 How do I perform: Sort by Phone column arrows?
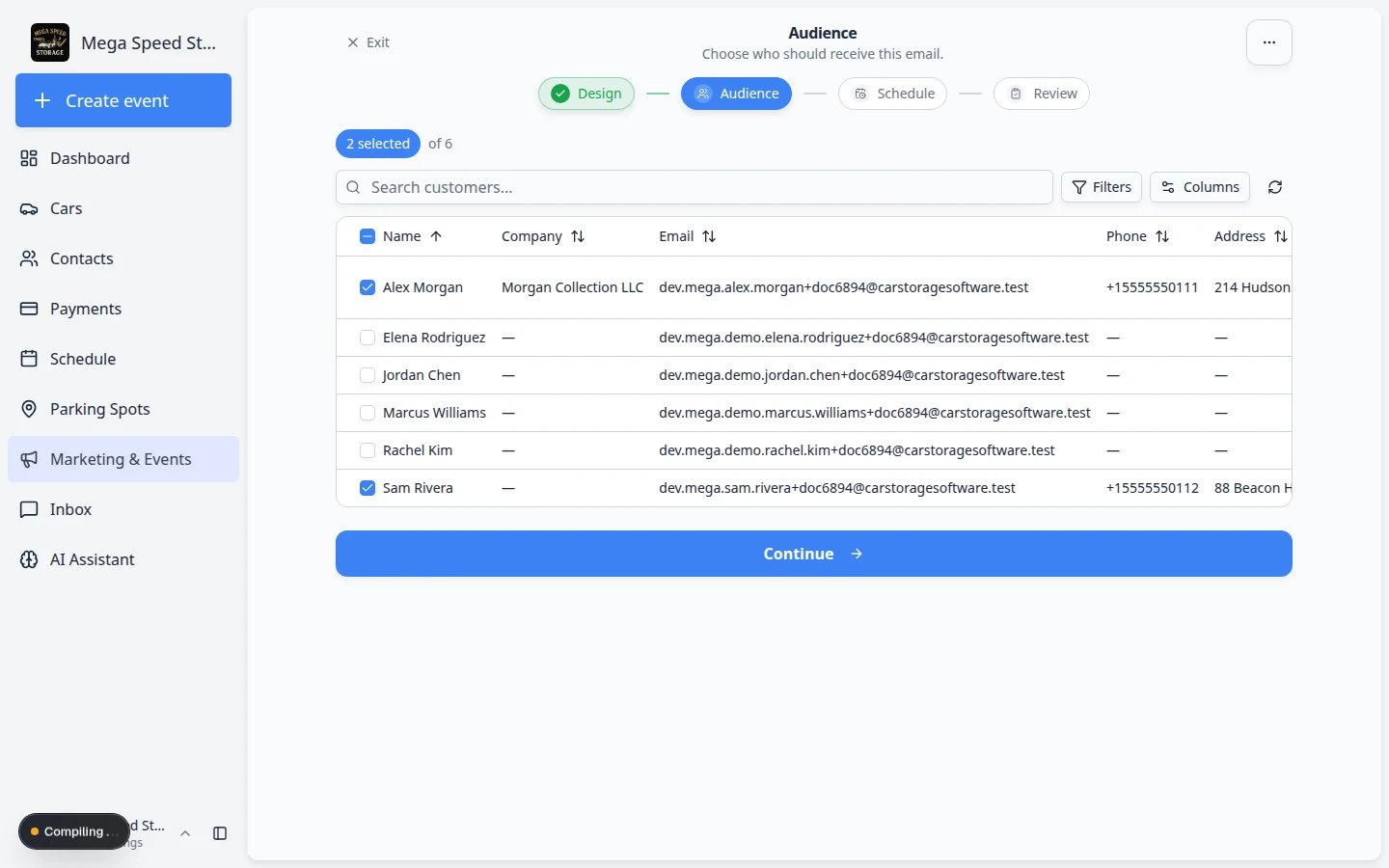click(1162, 236)
